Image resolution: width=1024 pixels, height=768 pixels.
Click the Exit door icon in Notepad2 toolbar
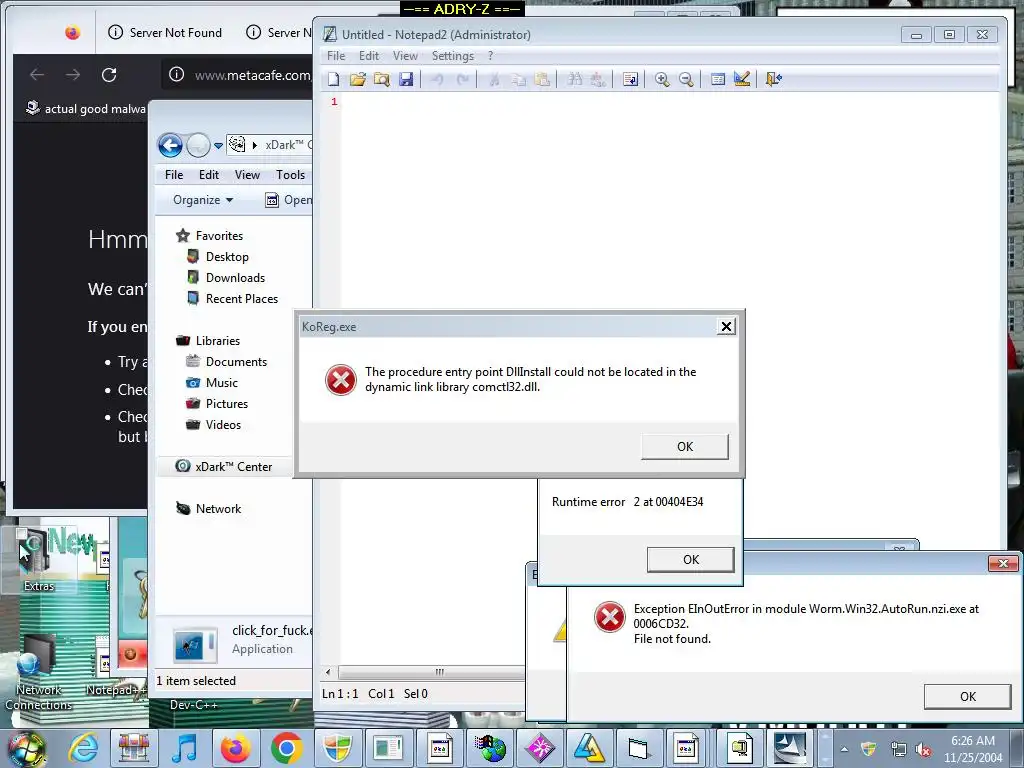(773, 79)
